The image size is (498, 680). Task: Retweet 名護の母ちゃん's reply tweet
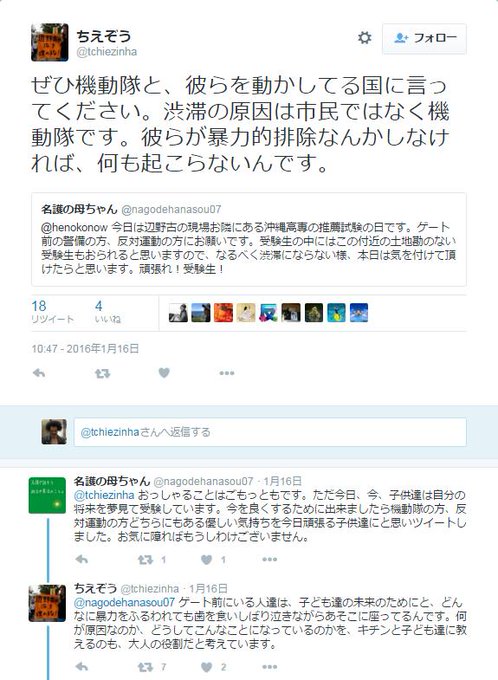pyautogui.click(x=145, y=560)
